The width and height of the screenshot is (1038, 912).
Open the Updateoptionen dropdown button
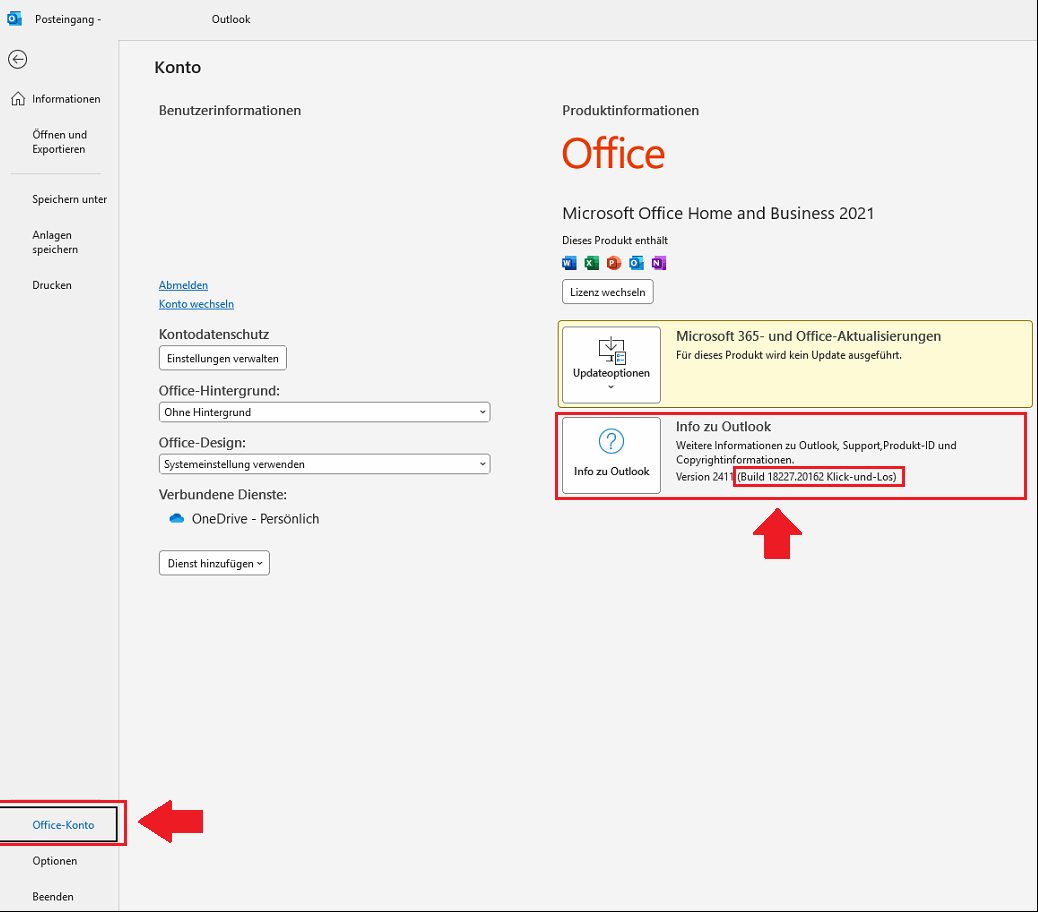[x=611, y=365]
